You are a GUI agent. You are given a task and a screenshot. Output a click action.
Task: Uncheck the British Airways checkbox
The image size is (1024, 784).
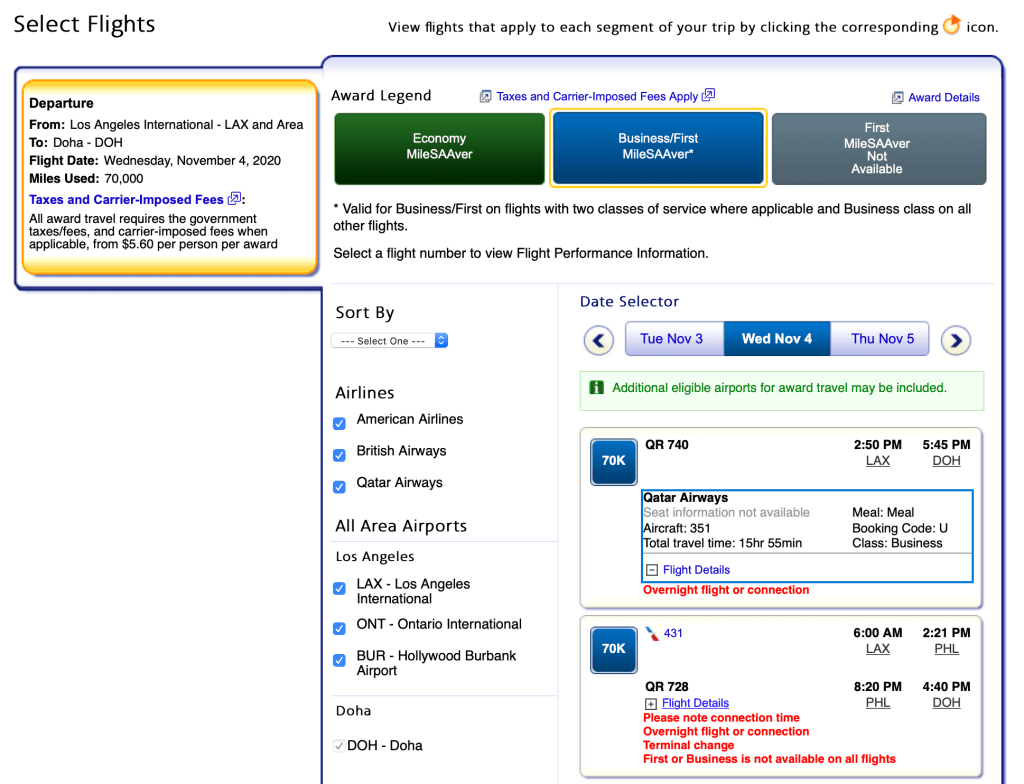[x=340, y=455]
